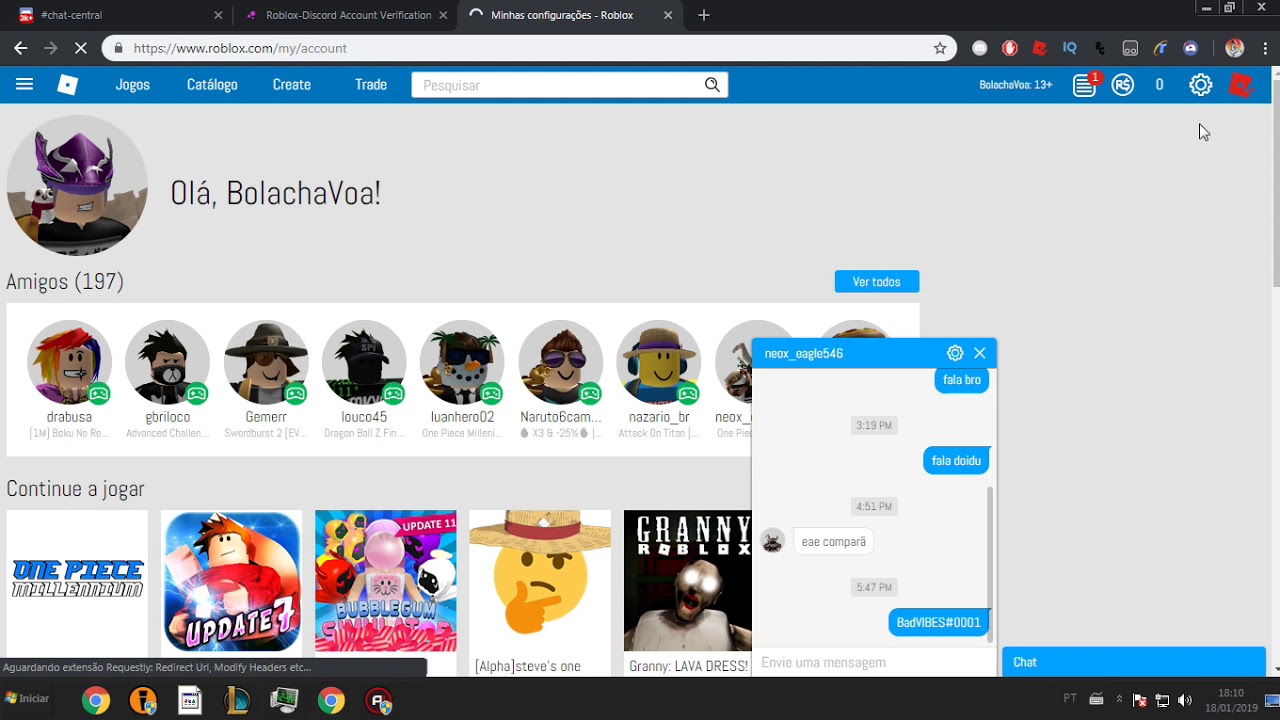This screenshot has height=720, width=1280.
Task: Click the IQ extension icon
Action: point(1070,48)
